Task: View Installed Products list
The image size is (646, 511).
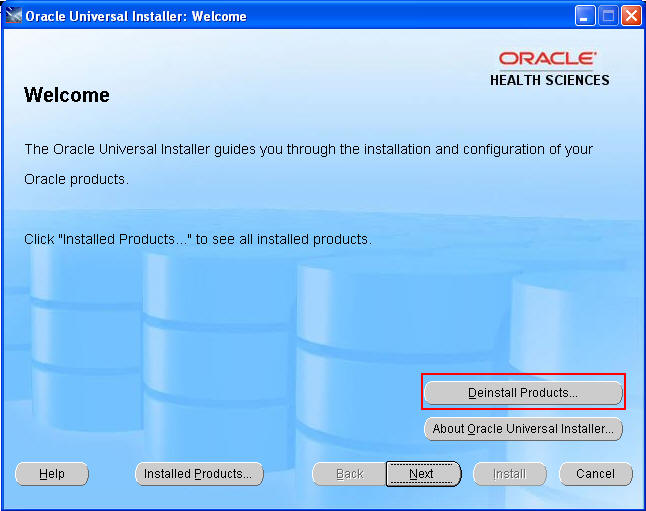Action: point(199,473)
